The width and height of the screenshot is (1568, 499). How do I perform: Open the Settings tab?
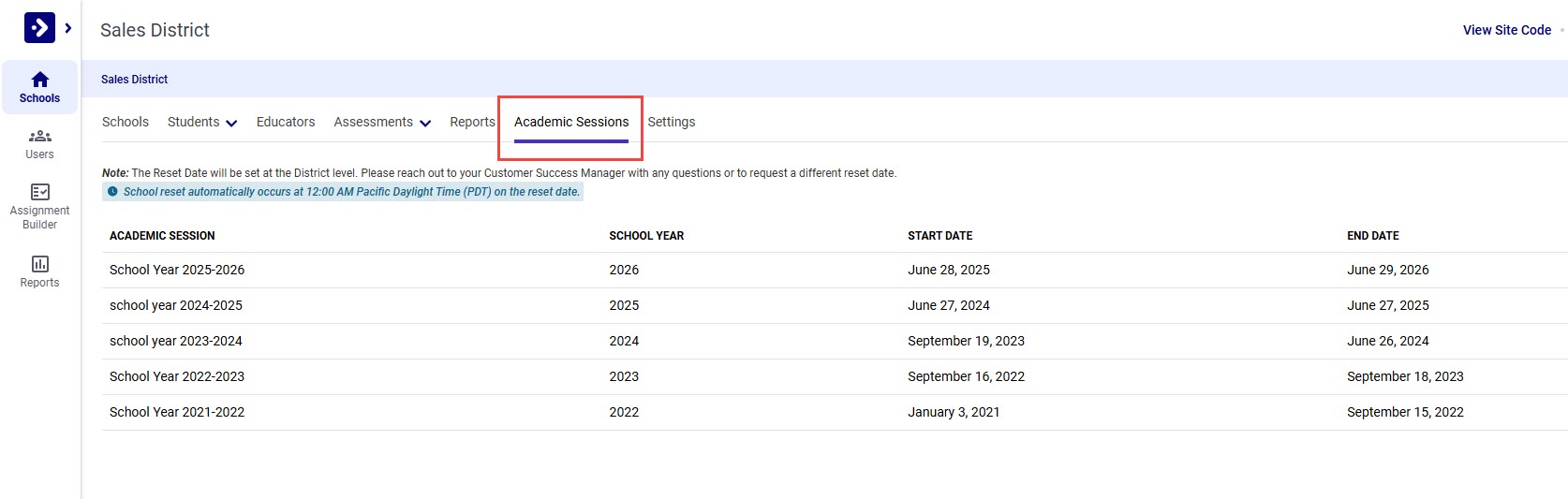(x=672, y=123)
